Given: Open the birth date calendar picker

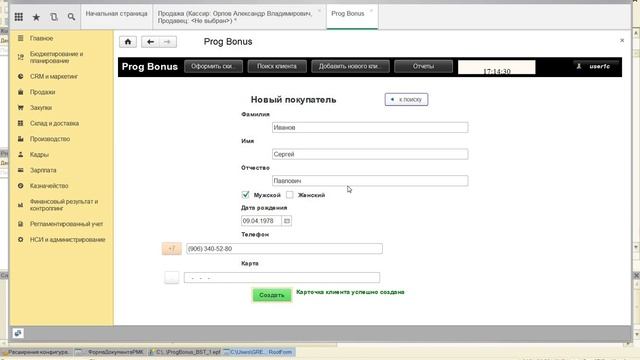Looking at the screenshot, I should click(x=287, y=221).
